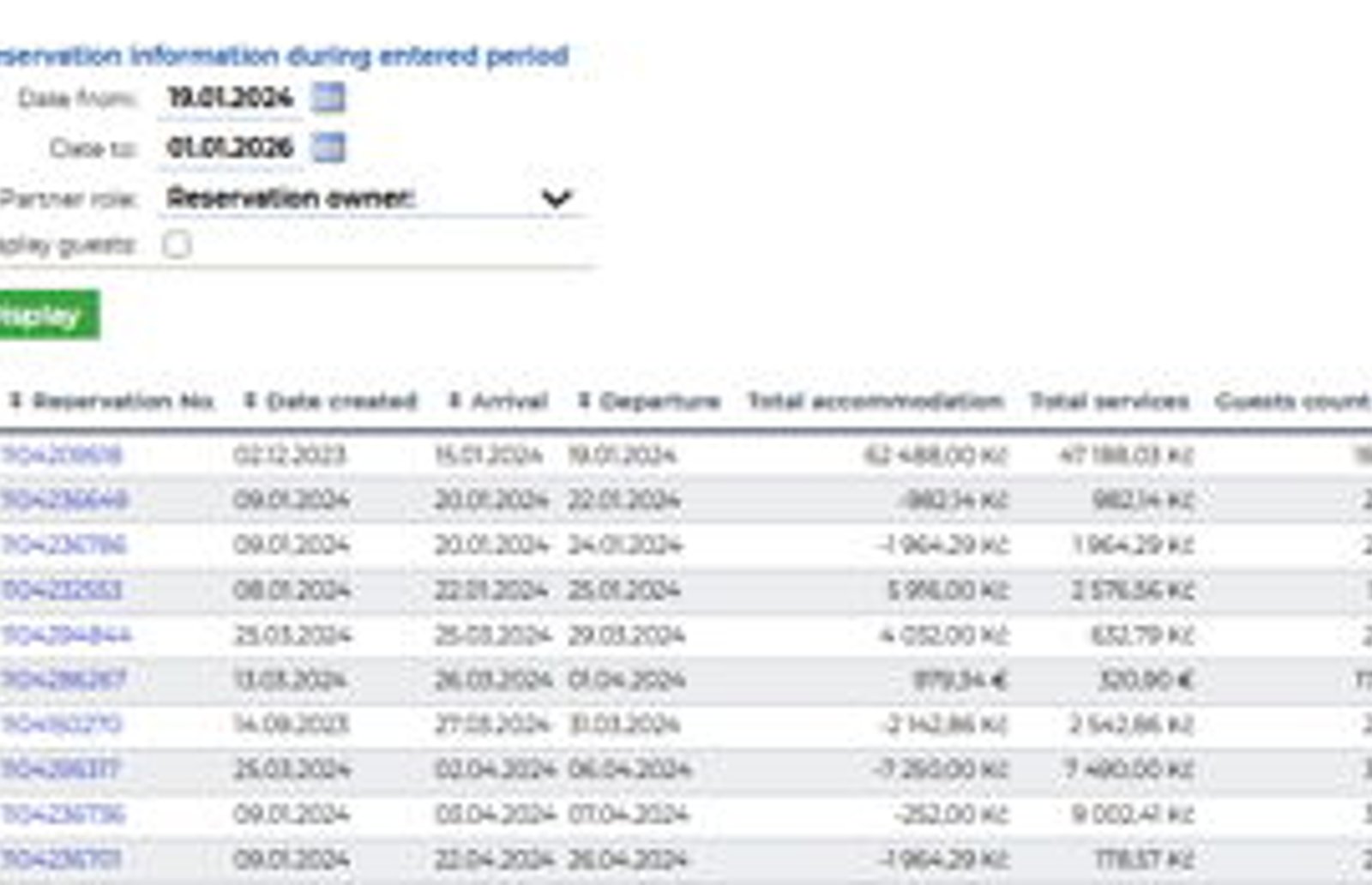Viewport: 1372px width, 885px height.
Task: Open reservation number in row departing 06.04.2024
Action: 61,769
